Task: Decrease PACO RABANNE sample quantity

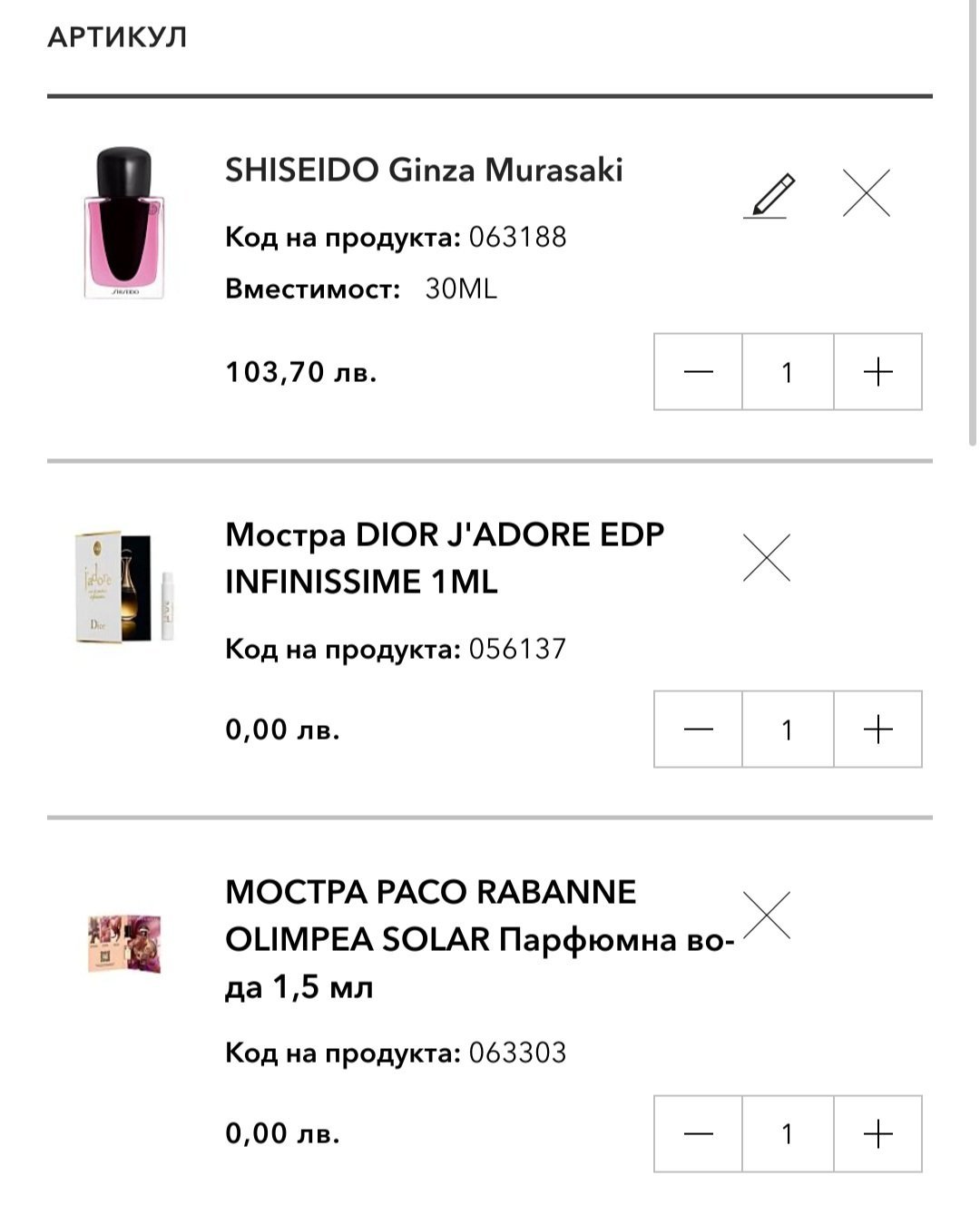Action: [x=698, y=1133]
